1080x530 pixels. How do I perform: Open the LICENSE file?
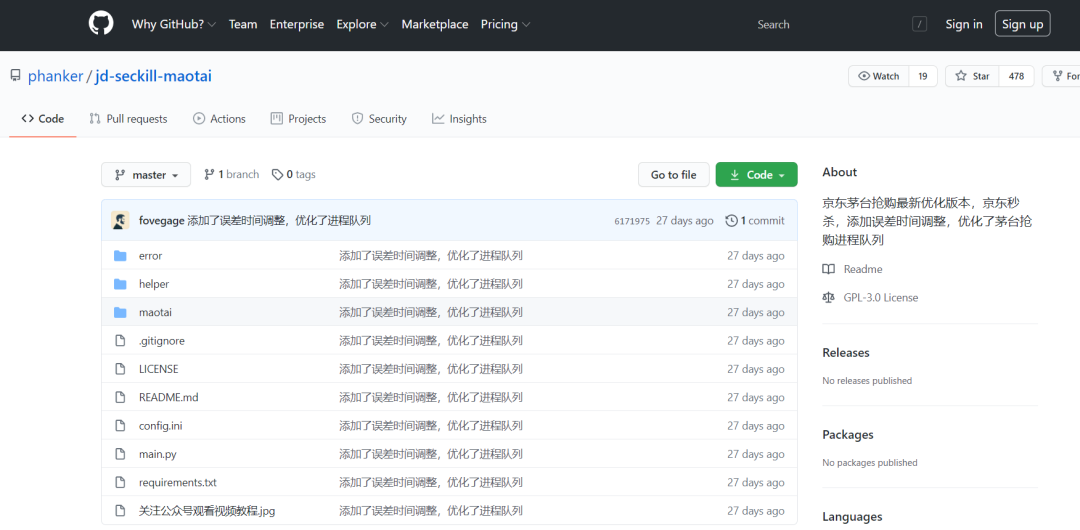click(158, 369)
